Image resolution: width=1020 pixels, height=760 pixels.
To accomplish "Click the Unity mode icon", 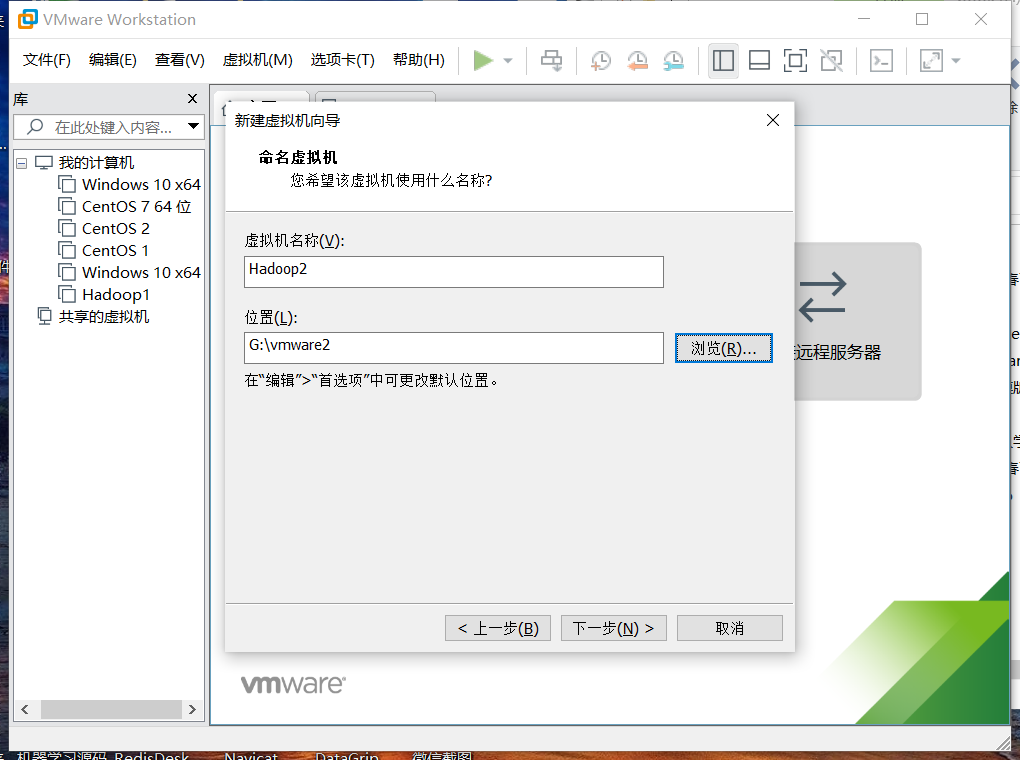I will tap(831, 61).
